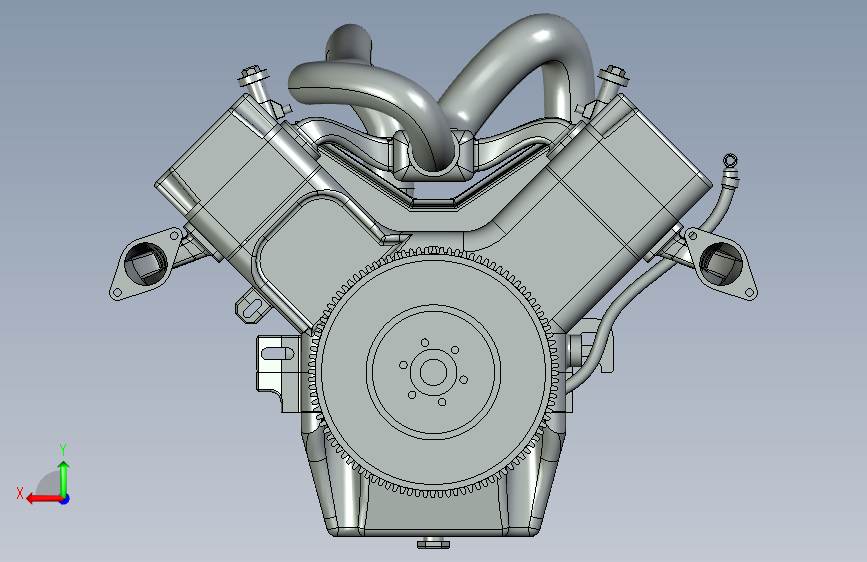The width and height of the screenshot is (867, 562).
Task: Select the dipstick tube ring at right
Action: click(x=730, y=160)
